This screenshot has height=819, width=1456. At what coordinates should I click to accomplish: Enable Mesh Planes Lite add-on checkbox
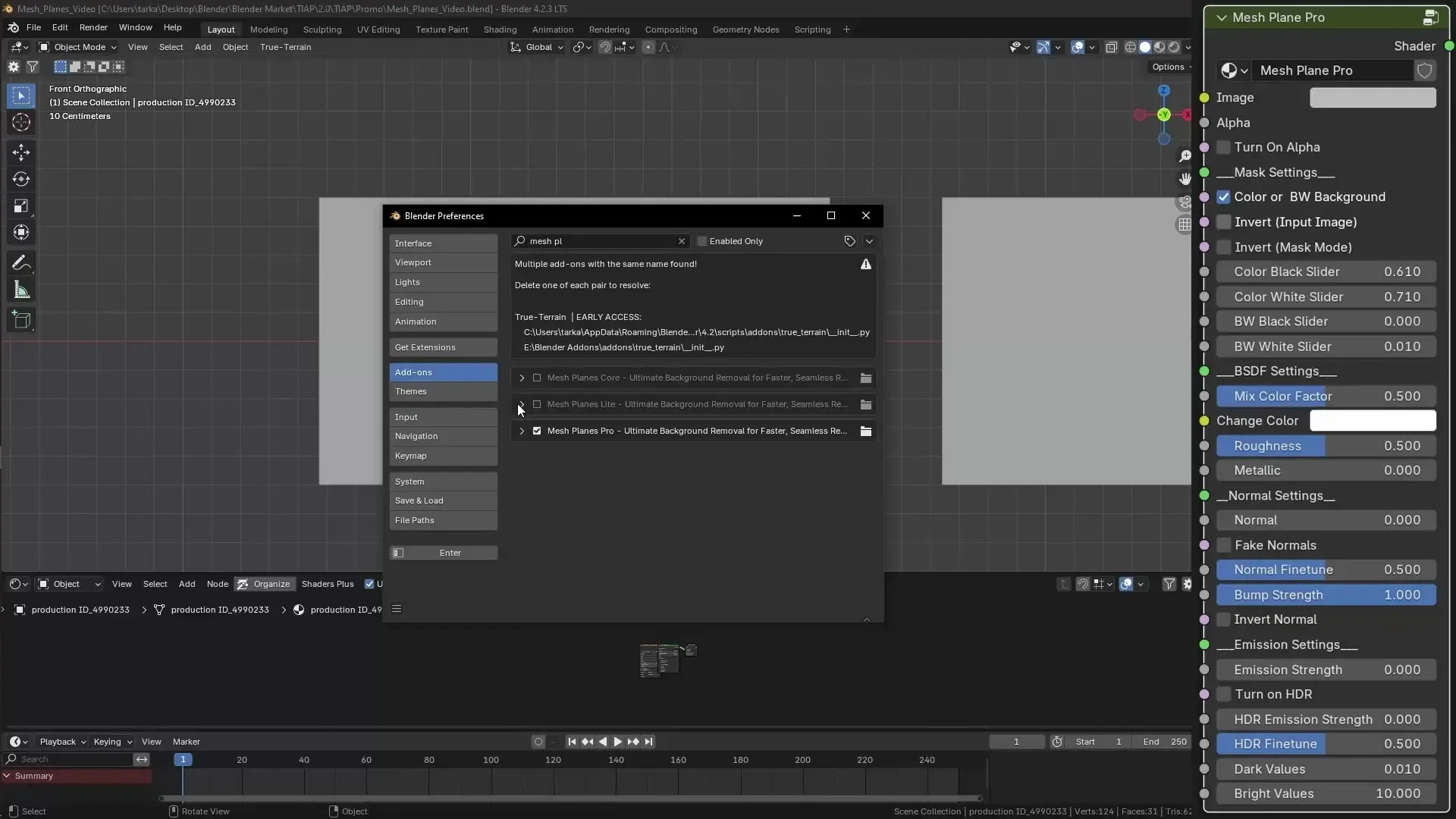tap(537, 404)
